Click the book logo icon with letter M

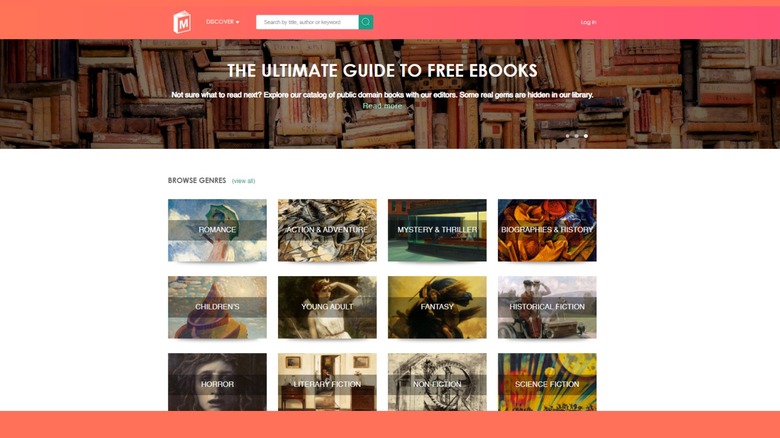point(182,22)
